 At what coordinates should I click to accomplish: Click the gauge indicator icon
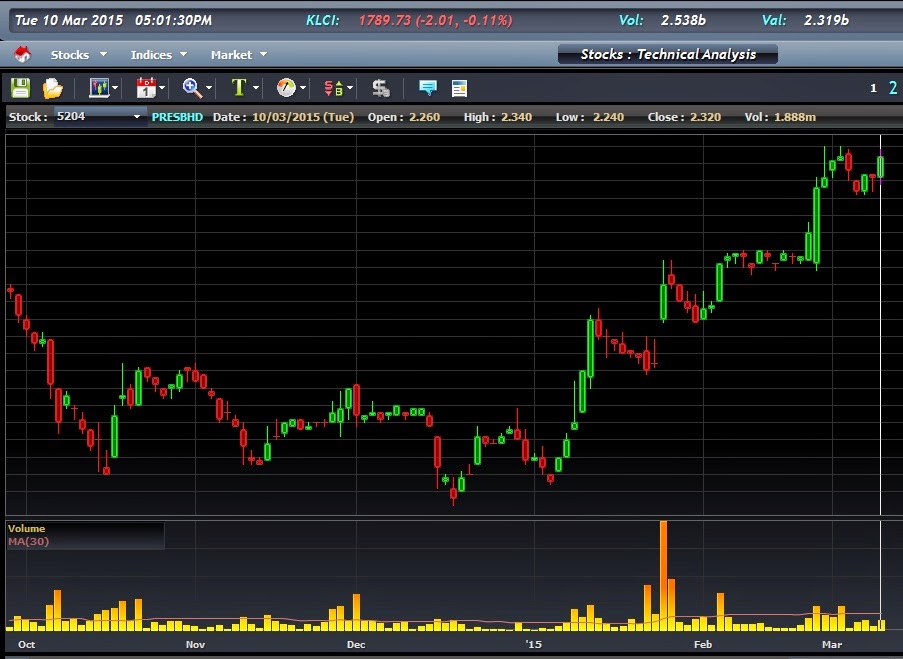286,88
